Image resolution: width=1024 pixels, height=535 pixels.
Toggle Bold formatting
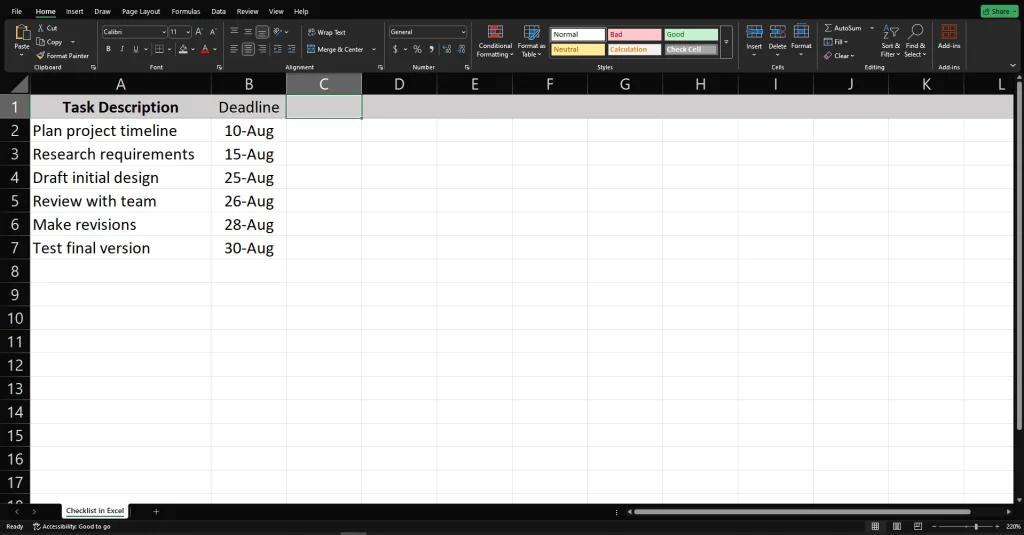pos(108,49)
